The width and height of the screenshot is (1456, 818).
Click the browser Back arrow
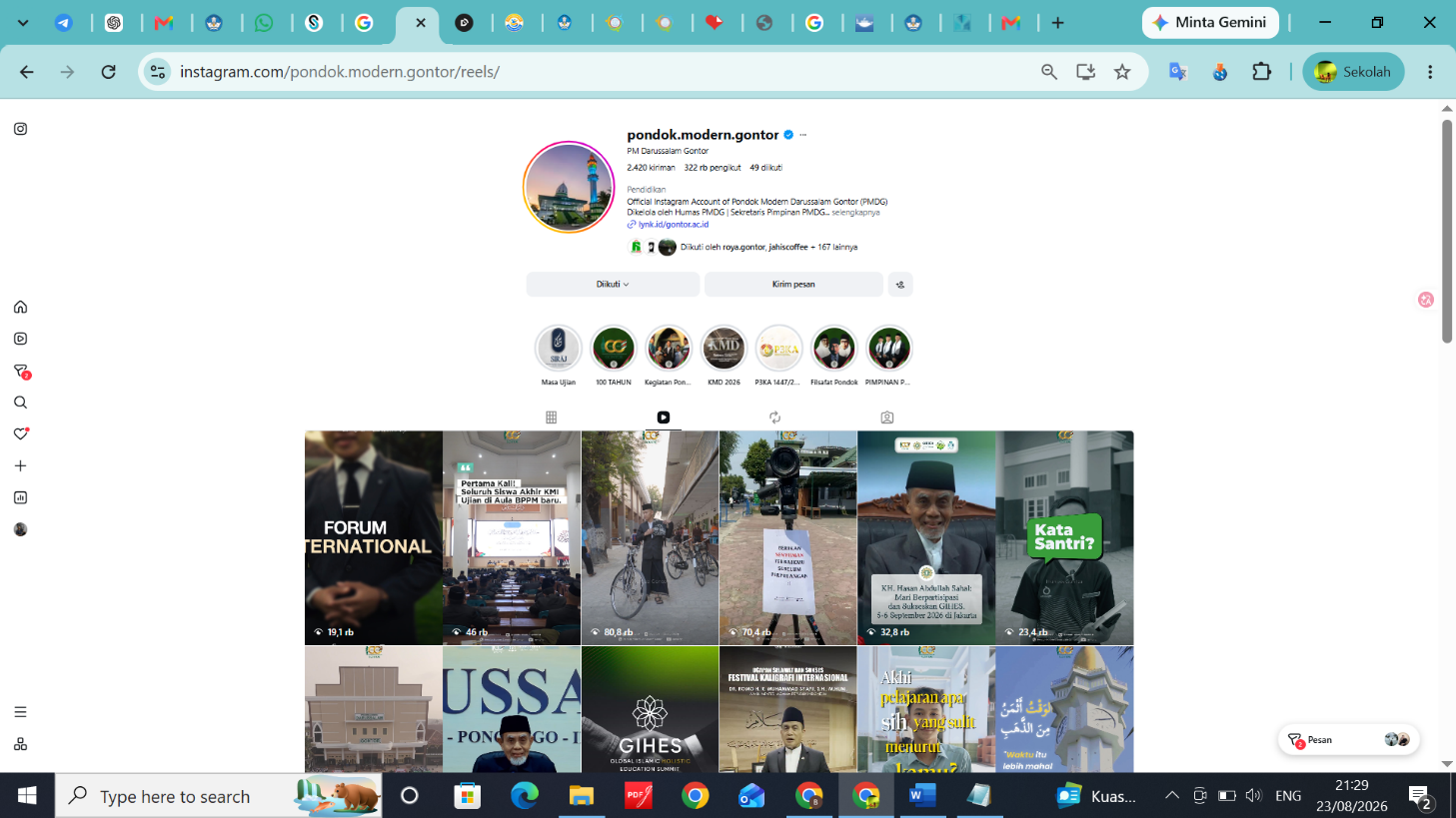click(x=27, y=72)
